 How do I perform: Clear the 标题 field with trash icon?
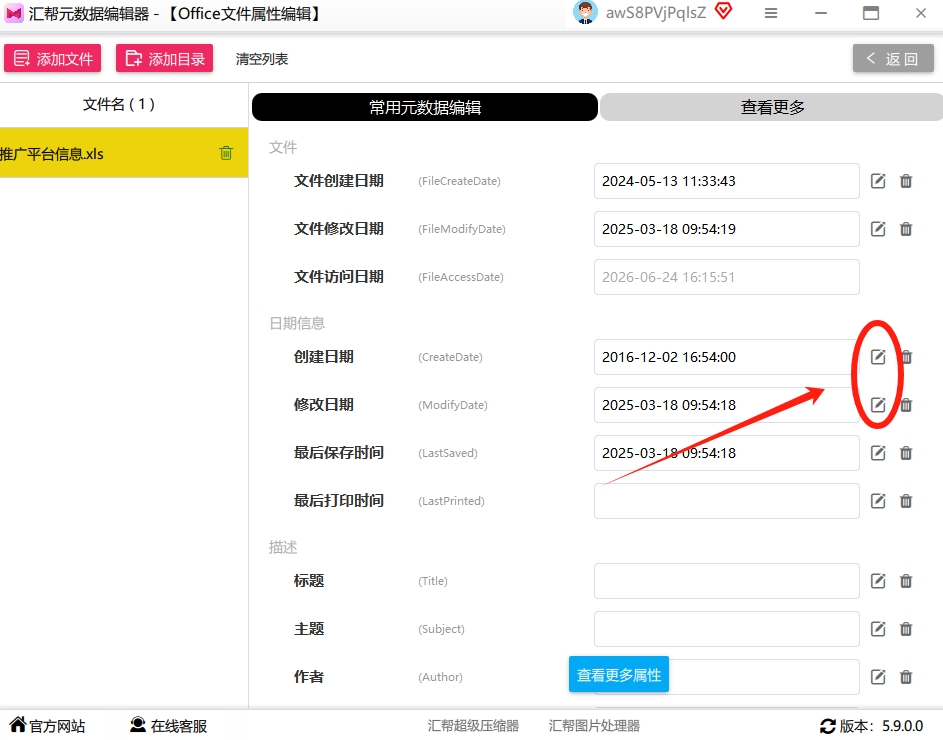(x=906, y=581)
